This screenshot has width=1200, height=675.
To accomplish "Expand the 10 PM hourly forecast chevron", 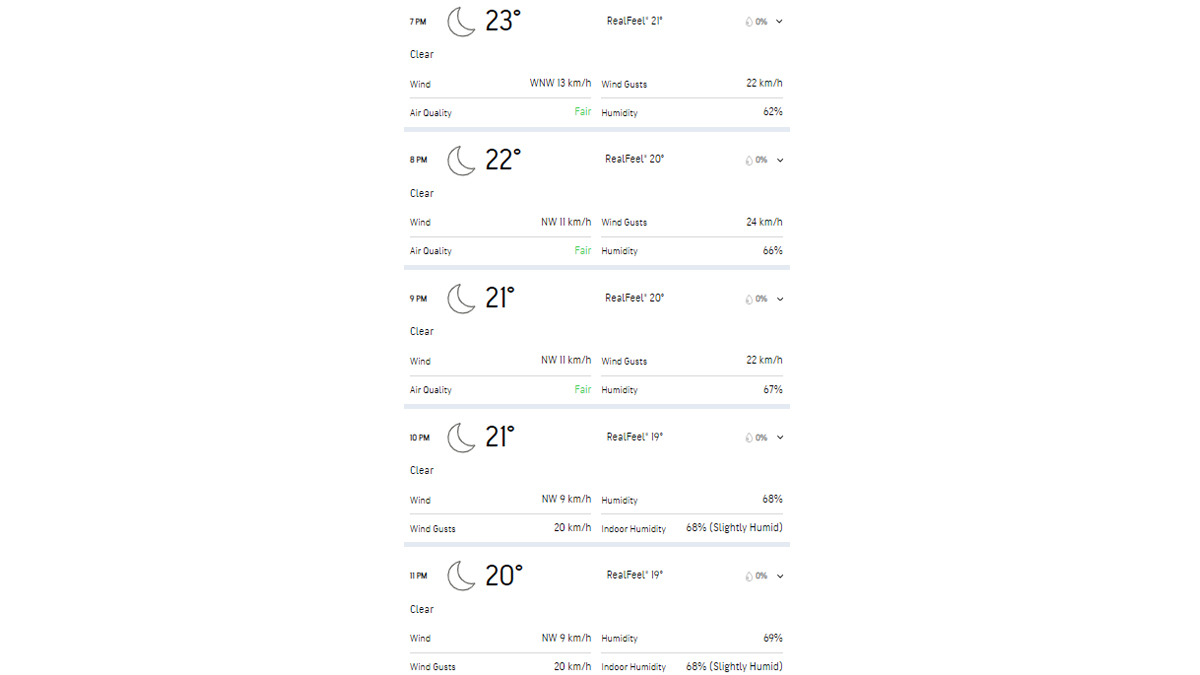I will point(779,437).
